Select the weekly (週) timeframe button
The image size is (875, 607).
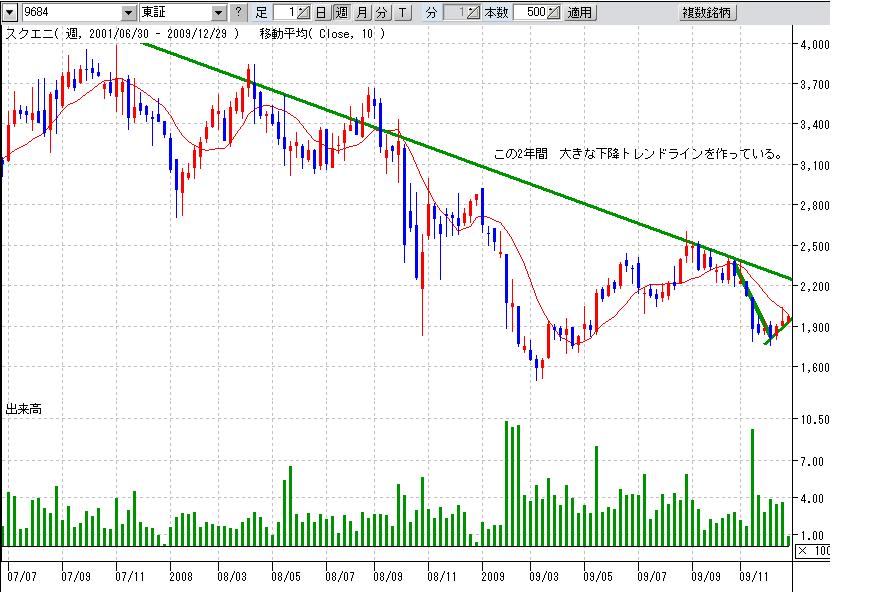pos(341,13)
